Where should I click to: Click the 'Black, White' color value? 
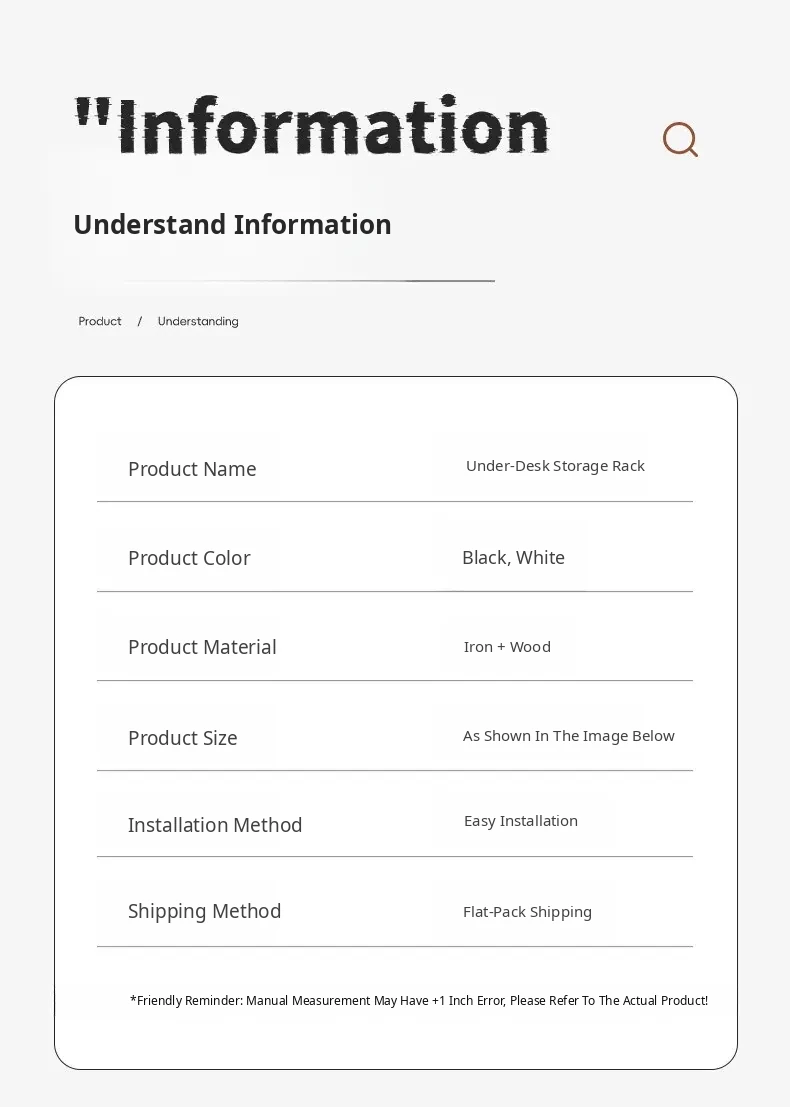(x=513, y=558)
